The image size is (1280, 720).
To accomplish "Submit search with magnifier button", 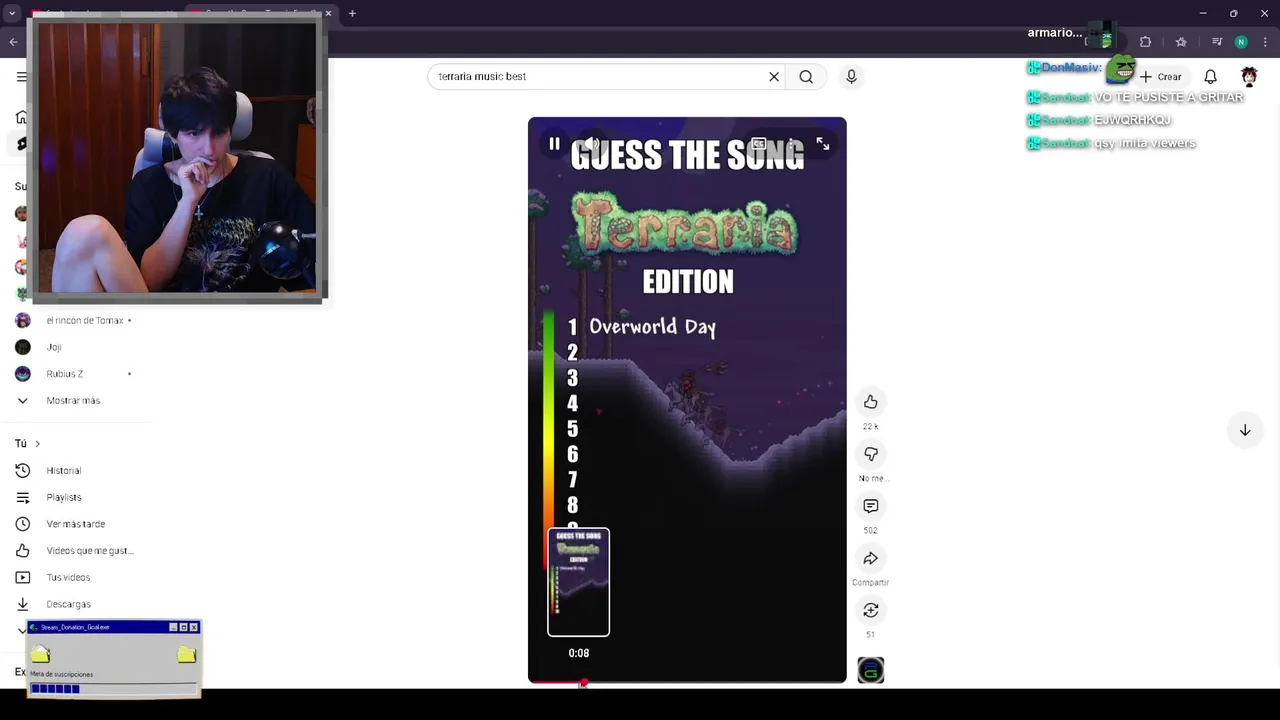I will (806, 76).
